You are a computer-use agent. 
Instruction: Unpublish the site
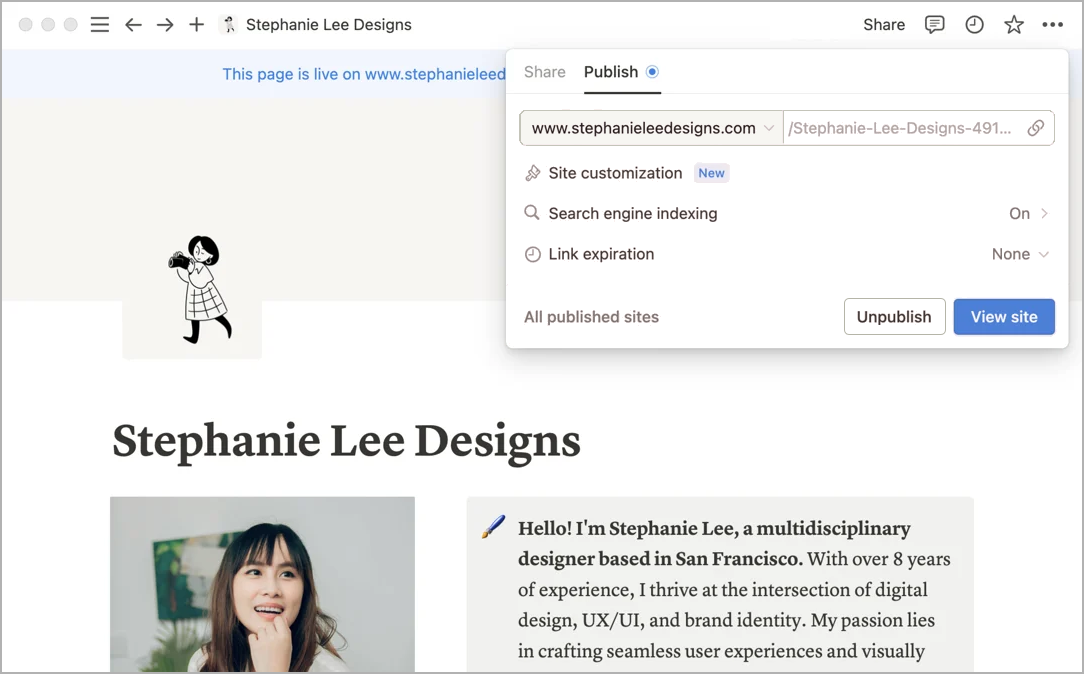pos(894,316)
